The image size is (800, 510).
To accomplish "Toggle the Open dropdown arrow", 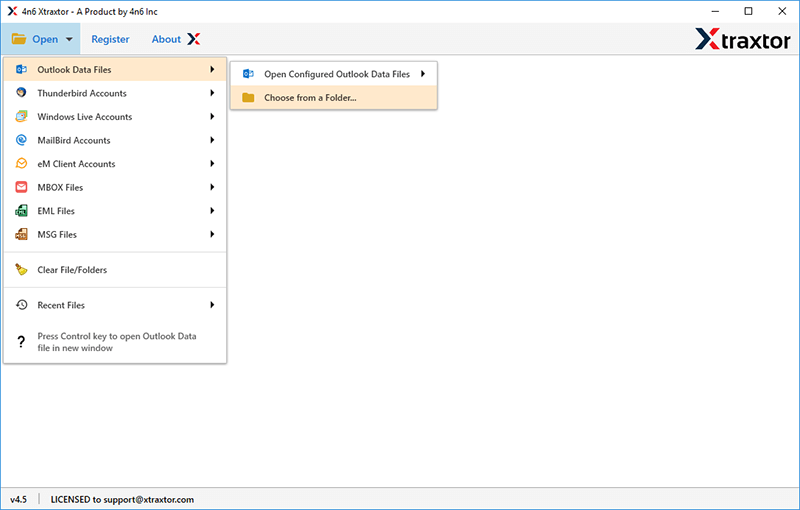I will pyautogui.click(x=69, y=39).
